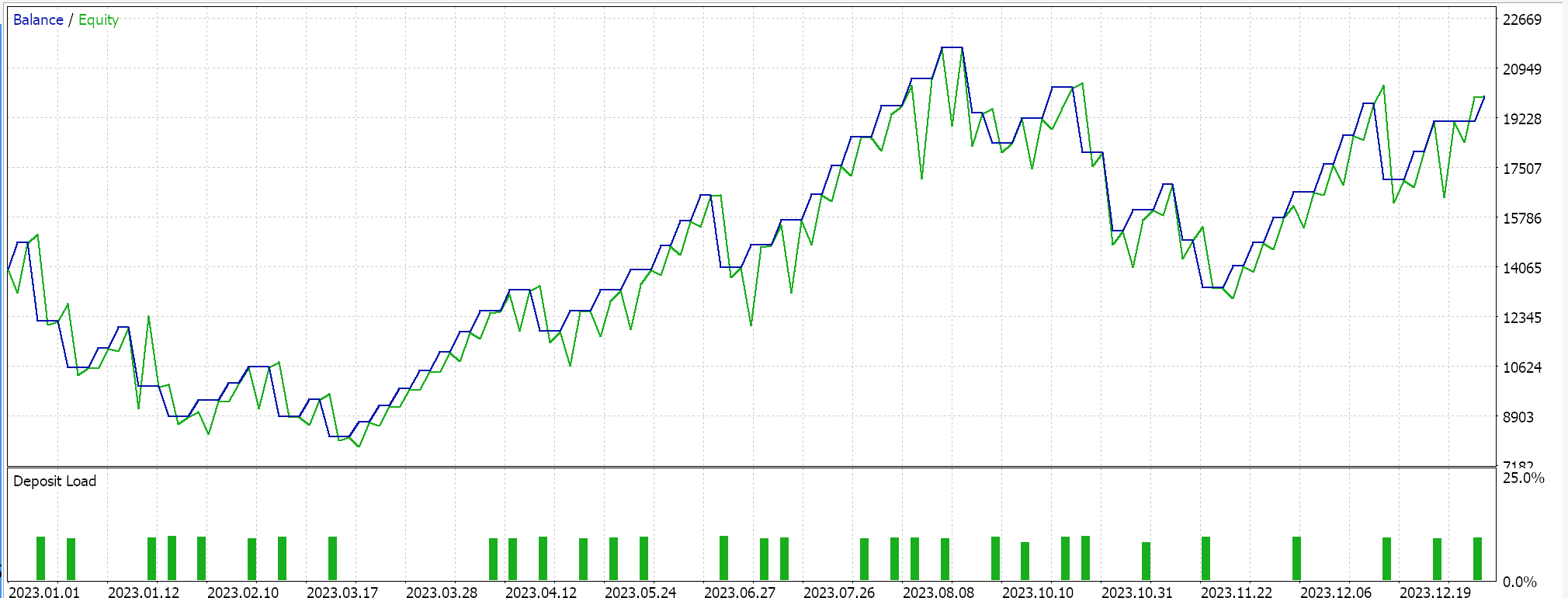The width and height of the screenshot is (1568, 598).
Task: Click the 2023.08.08 date label
Action: (938, 592)
